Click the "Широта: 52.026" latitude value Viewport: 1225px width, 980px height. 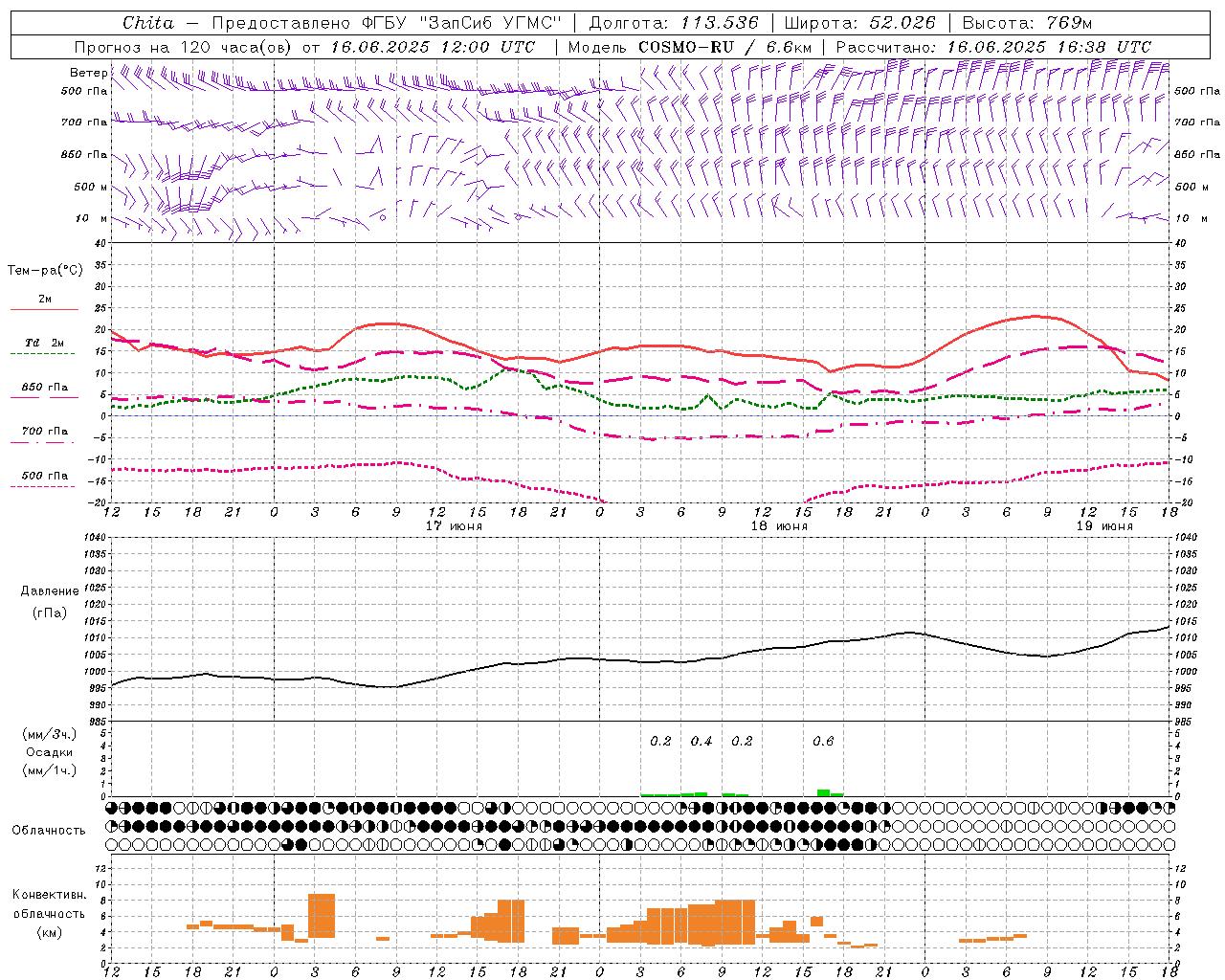click(859, 23)
